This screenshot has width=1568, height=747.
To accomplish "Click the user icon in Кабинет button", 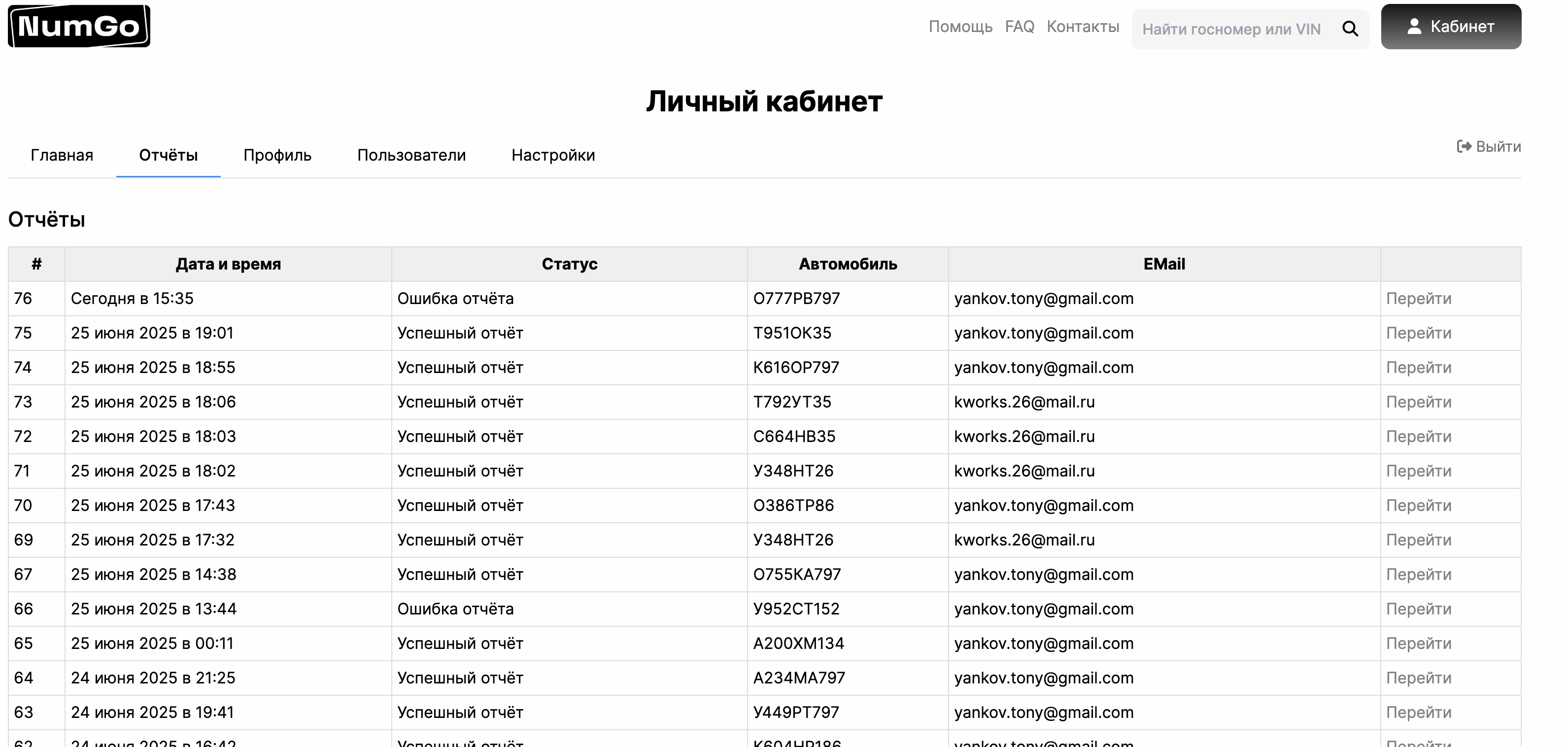I will pos(1414,26).
